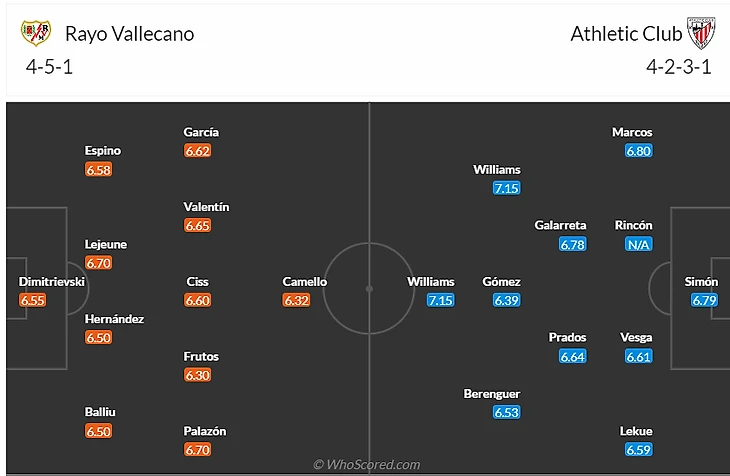Click the Athletic Club crest logo
This screenshot has width=730, height=476.
702,33
